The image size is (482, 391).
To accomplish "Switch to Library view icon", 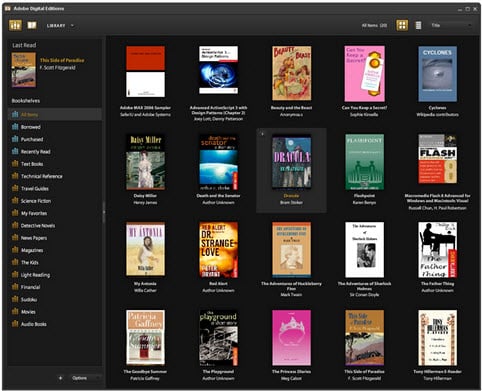I will click(x=15, y=25).
